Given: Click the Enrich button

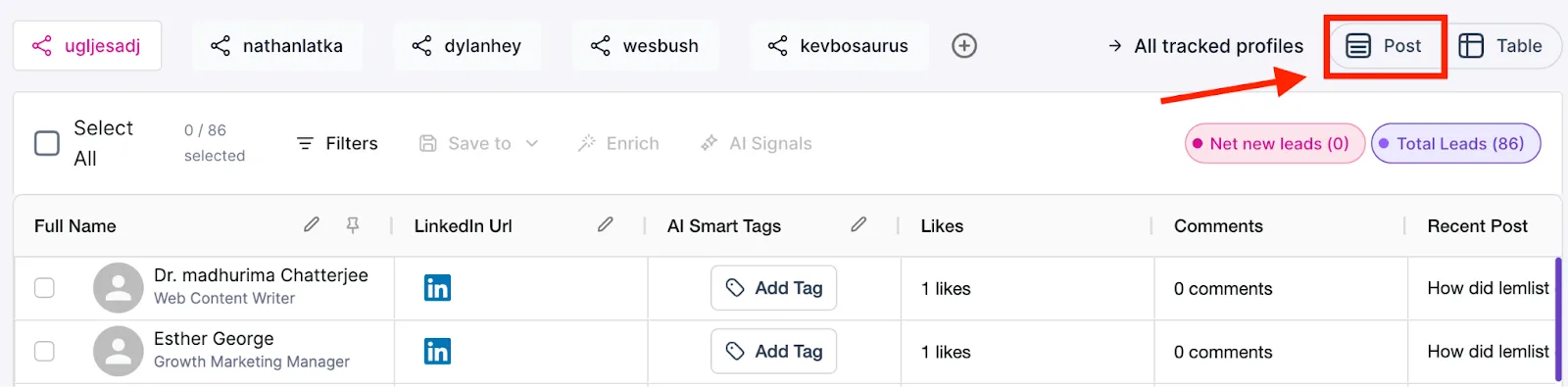Looking at the screenshot, I should [618, 143].
